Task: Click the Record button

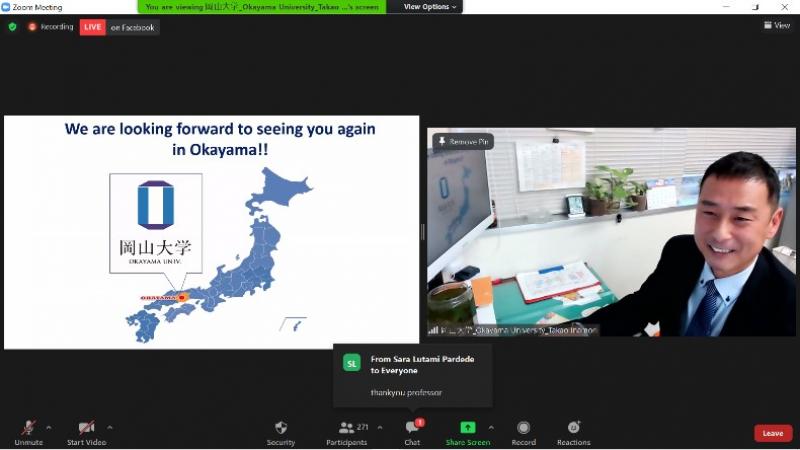Action: coord(523,433)
